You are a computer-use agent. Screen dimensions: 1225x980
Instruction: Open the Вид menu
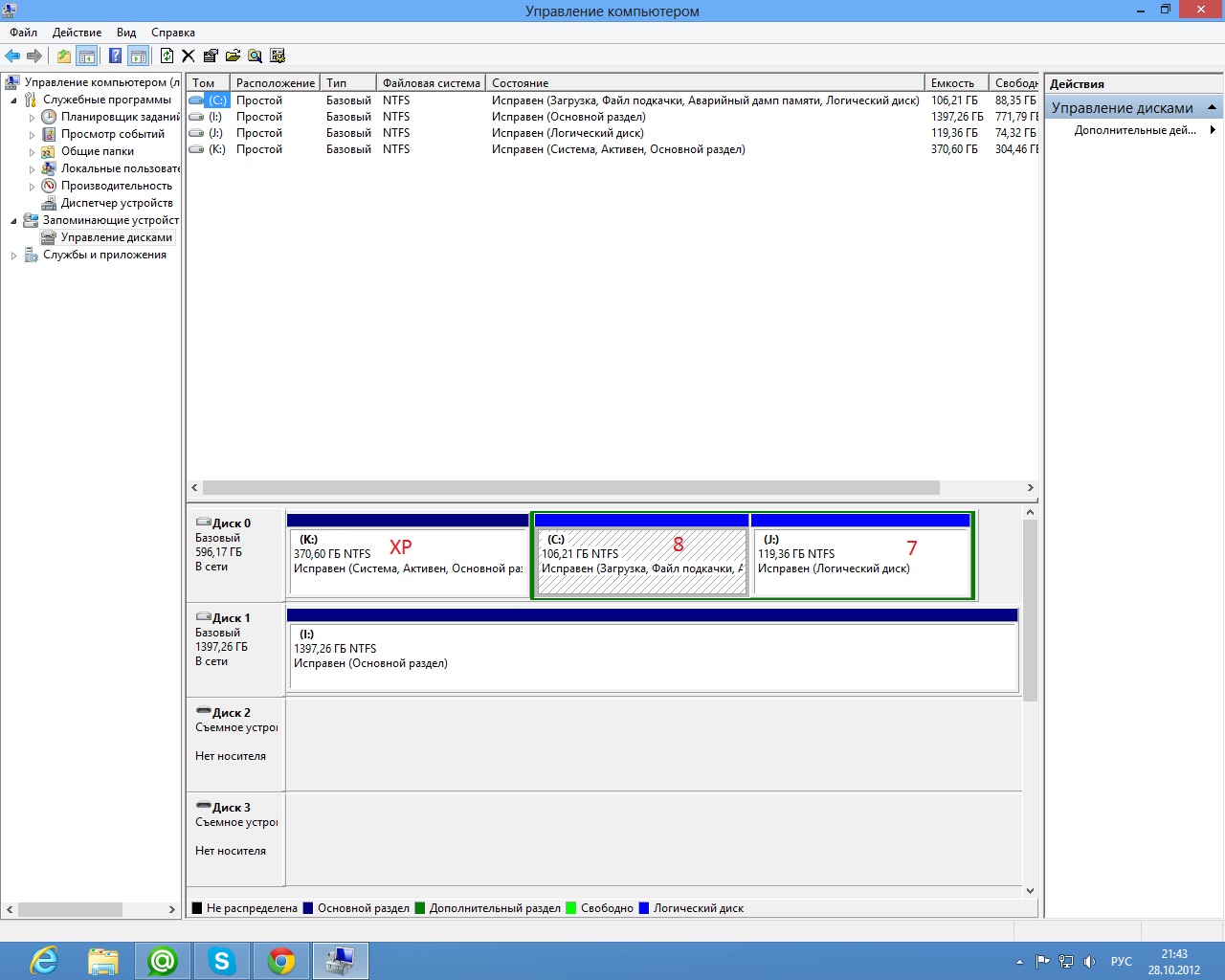[126, 33]
